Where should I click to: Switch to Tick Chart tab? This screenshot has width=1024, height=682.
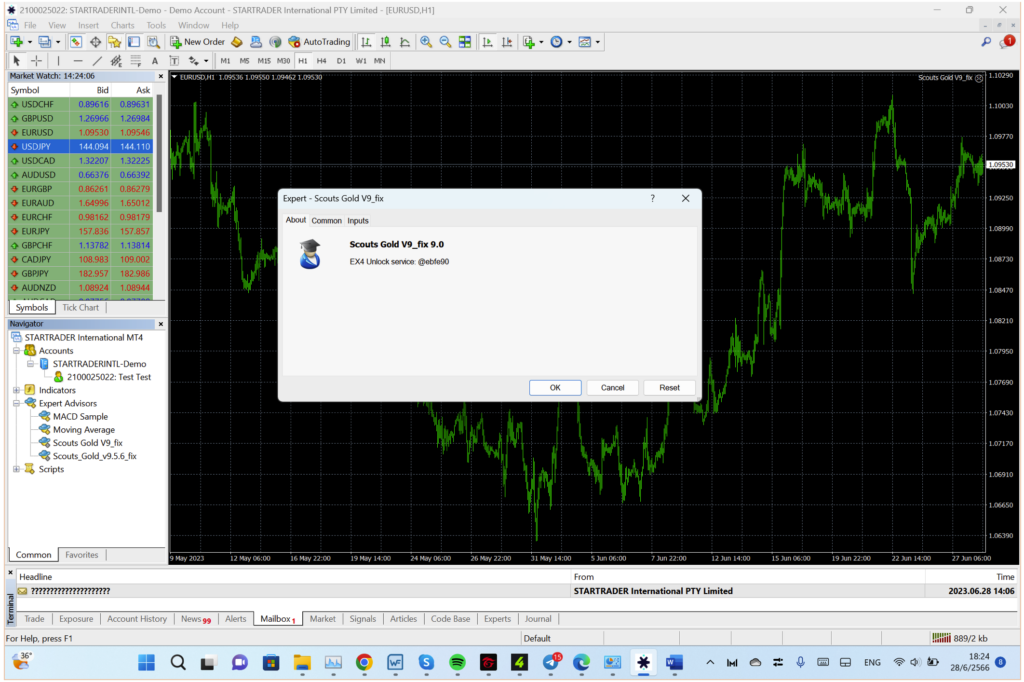tap(80, 307)
